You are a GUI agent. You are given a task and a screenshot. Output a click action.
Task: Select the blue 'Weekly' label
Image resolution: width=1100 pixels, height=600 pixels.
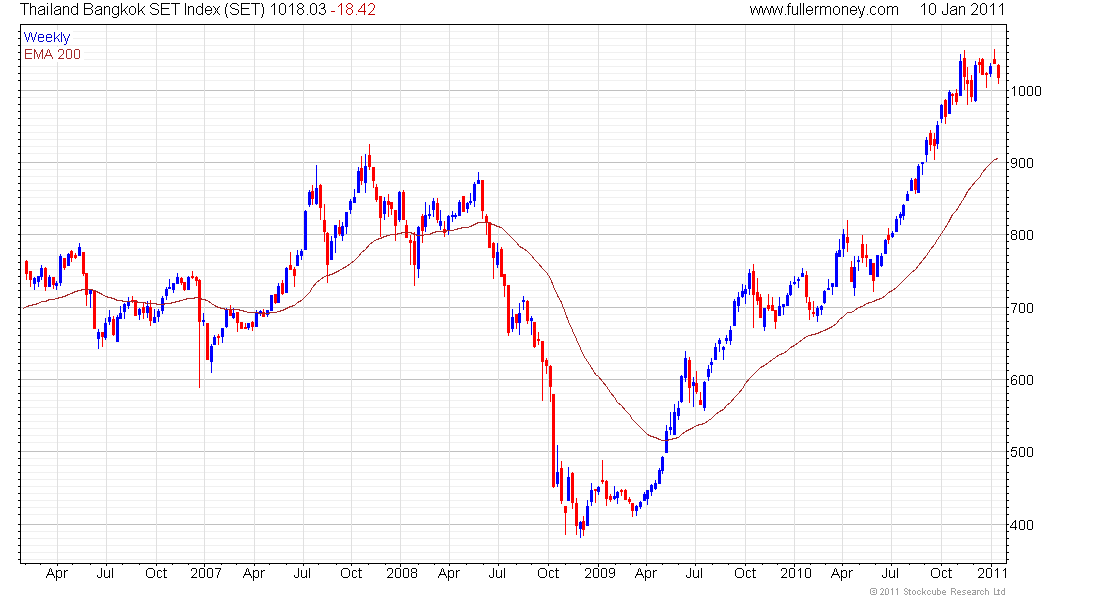(x=47, y=37)
